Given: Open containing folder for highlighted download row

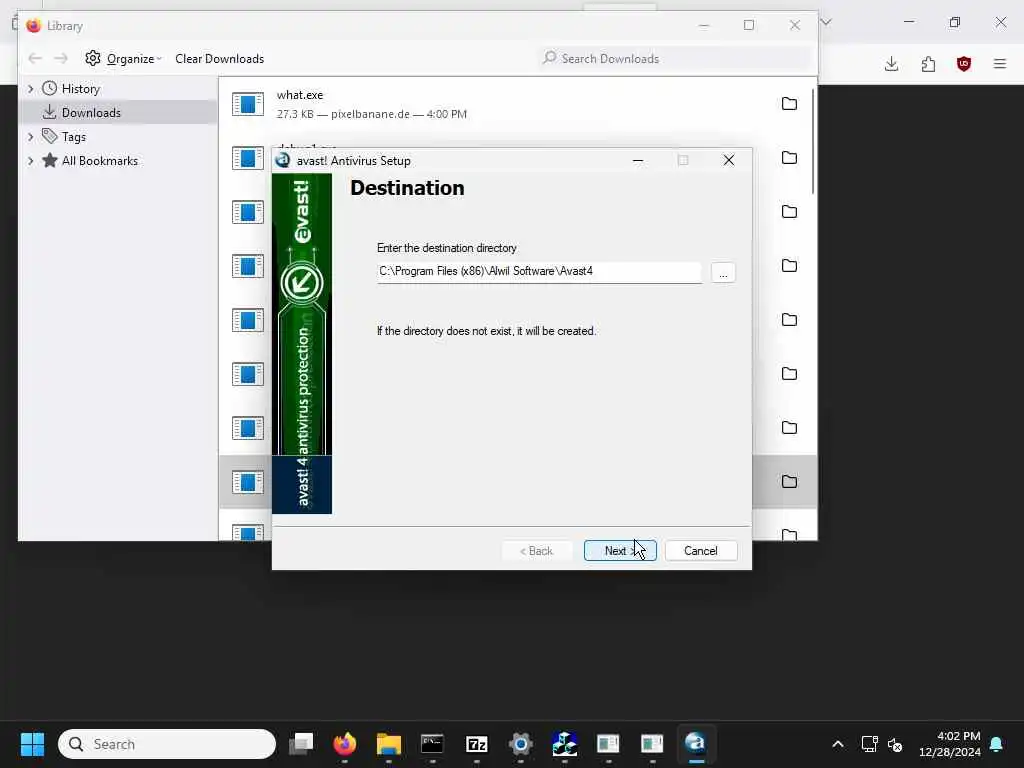Looking at the screenshot, I should 790,482.
